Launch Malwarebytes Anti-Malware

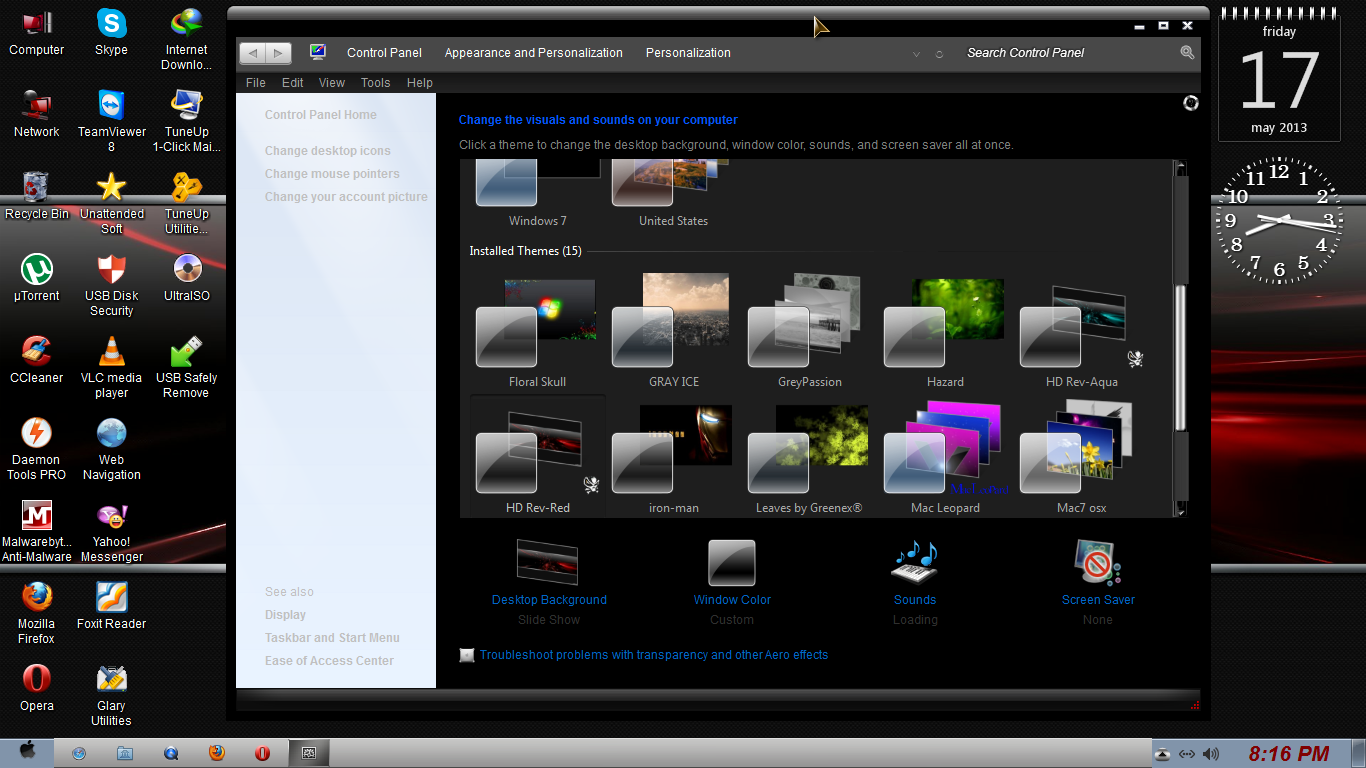coord(37,531)
